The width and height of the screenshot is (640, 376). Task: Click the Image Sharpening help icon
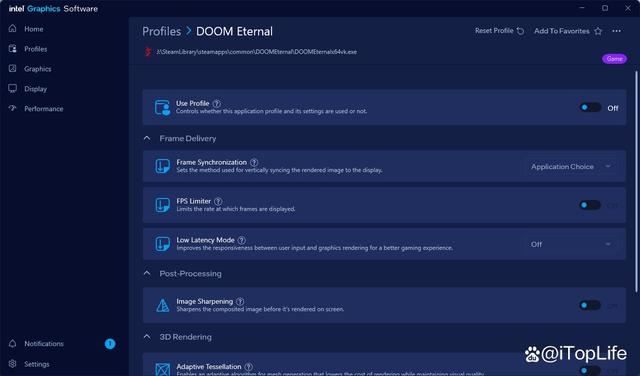tap(240, 302)
